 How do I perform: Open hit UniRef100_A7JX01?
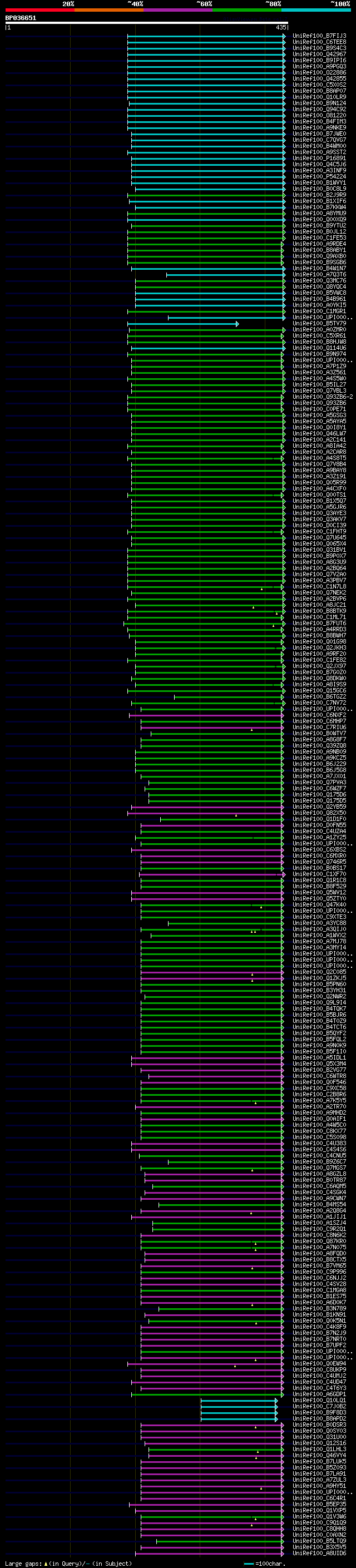pyautogui.click(x=319, y=776)
